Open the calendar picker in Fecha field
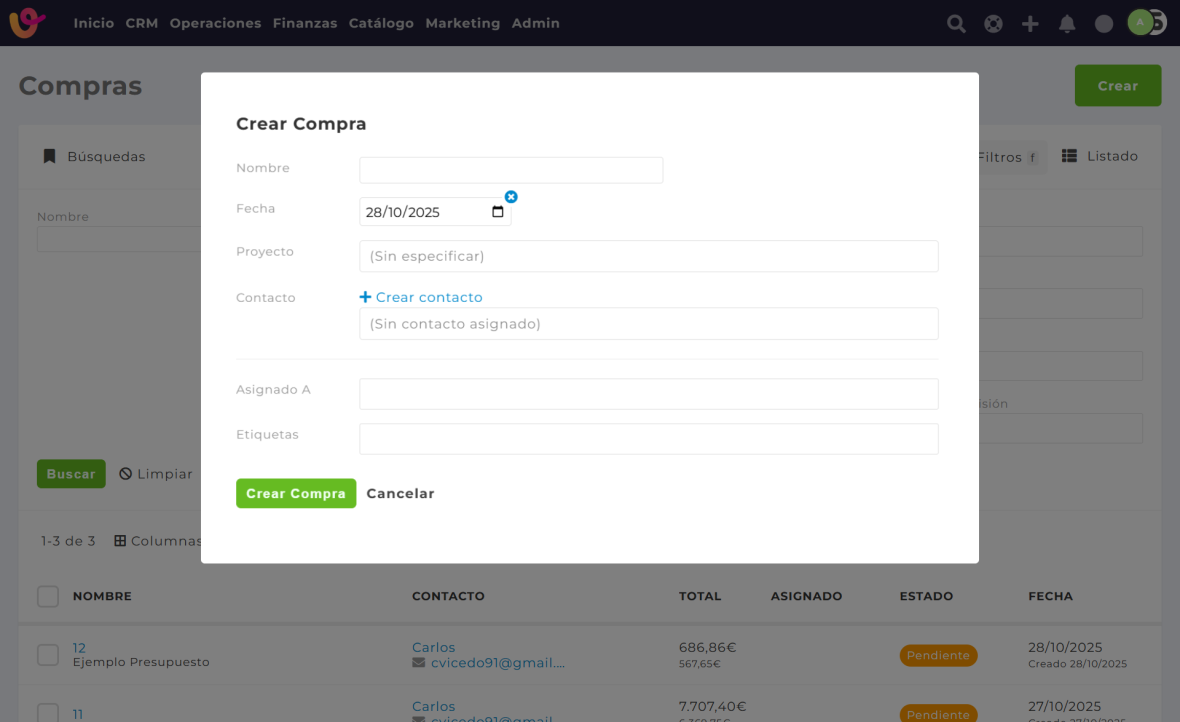Image resolution: width=1180 pixels, height=722 pixels. coord(498,212)
